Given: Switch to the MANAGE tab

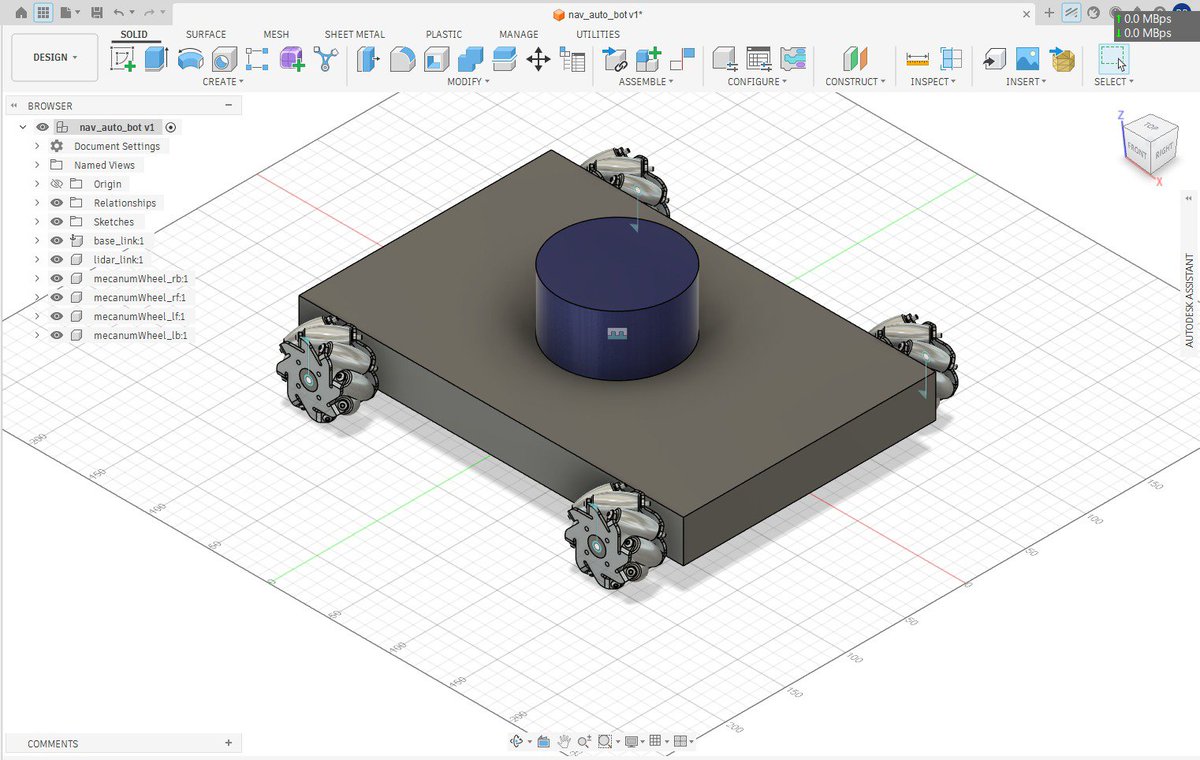Looking at the screenshot, I should coord(519,34).
